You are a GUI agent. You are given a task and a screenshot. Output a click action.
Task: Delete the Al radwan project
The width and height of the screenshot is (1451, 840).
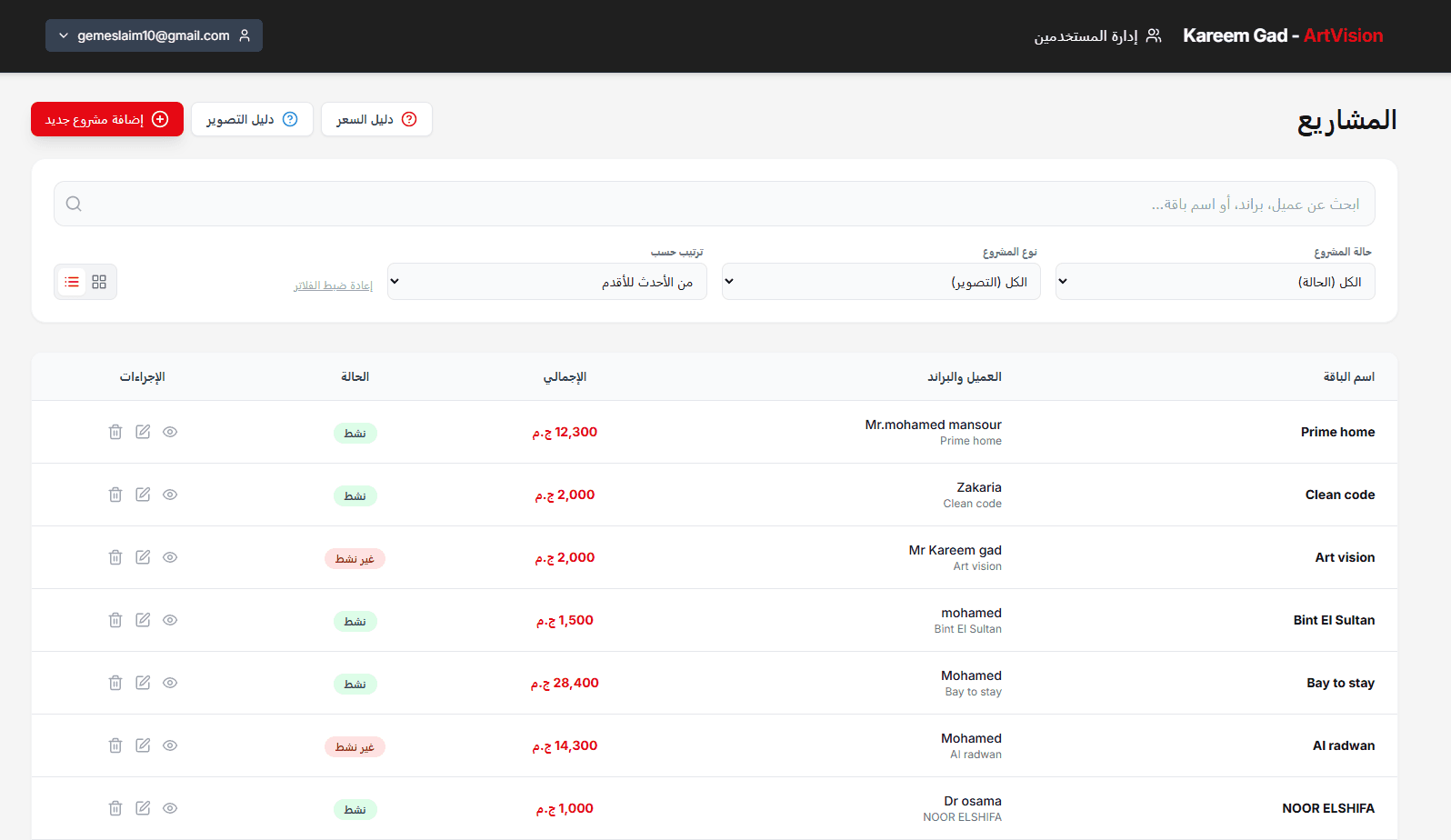point(115,745)
